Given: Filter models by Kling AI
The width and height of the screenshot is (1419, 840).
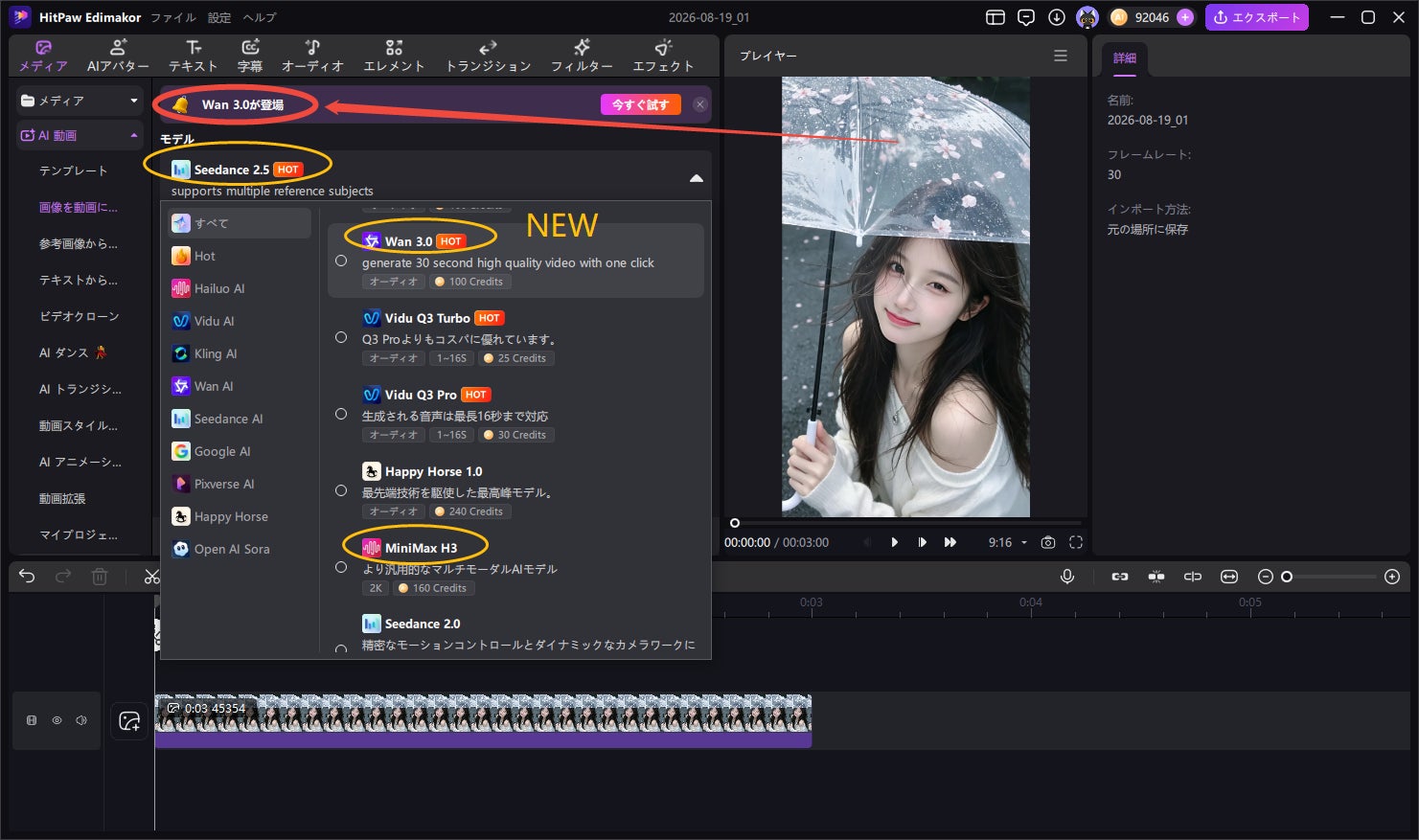Looking at the screenshot, I should pyautogui.click(x=240, y=353).
